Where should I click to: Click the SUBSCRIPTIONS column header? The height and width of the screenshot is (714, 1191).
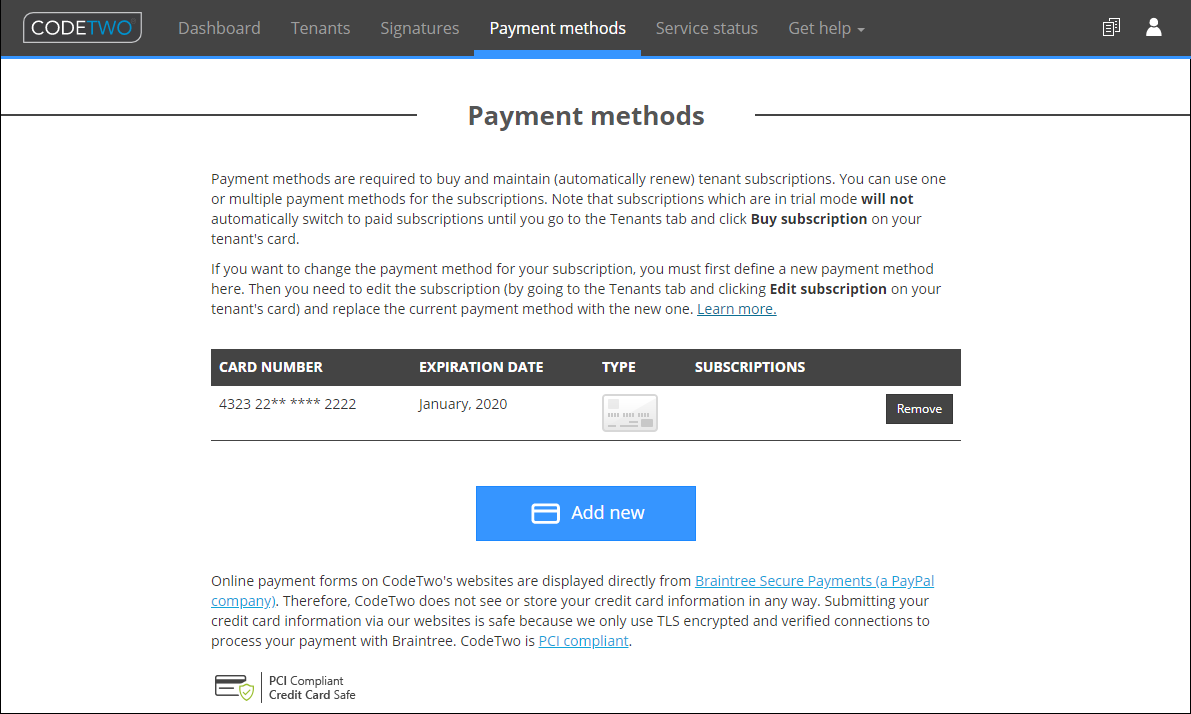pos(750,367)
